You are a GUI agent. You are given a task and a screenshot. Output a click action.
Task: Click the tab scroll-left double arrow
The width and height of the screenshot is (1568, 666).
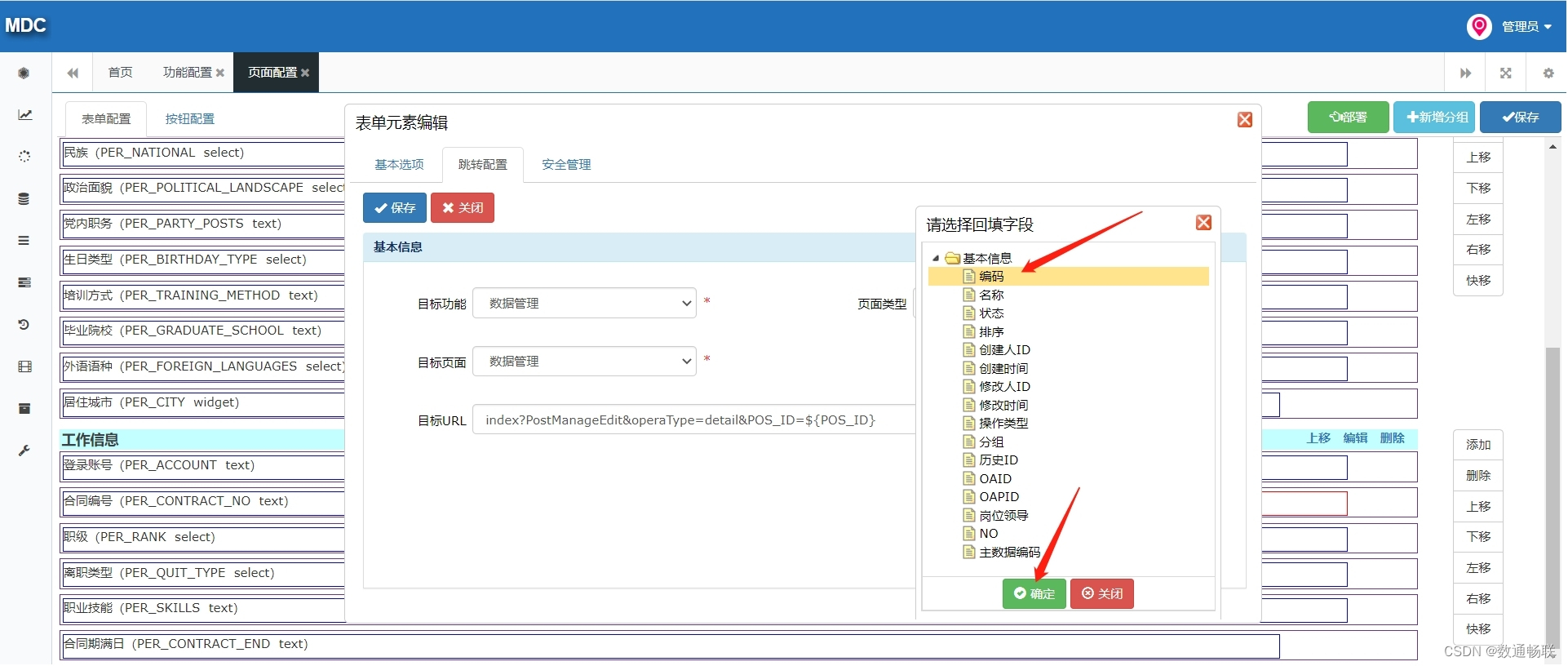click(73, 73)
